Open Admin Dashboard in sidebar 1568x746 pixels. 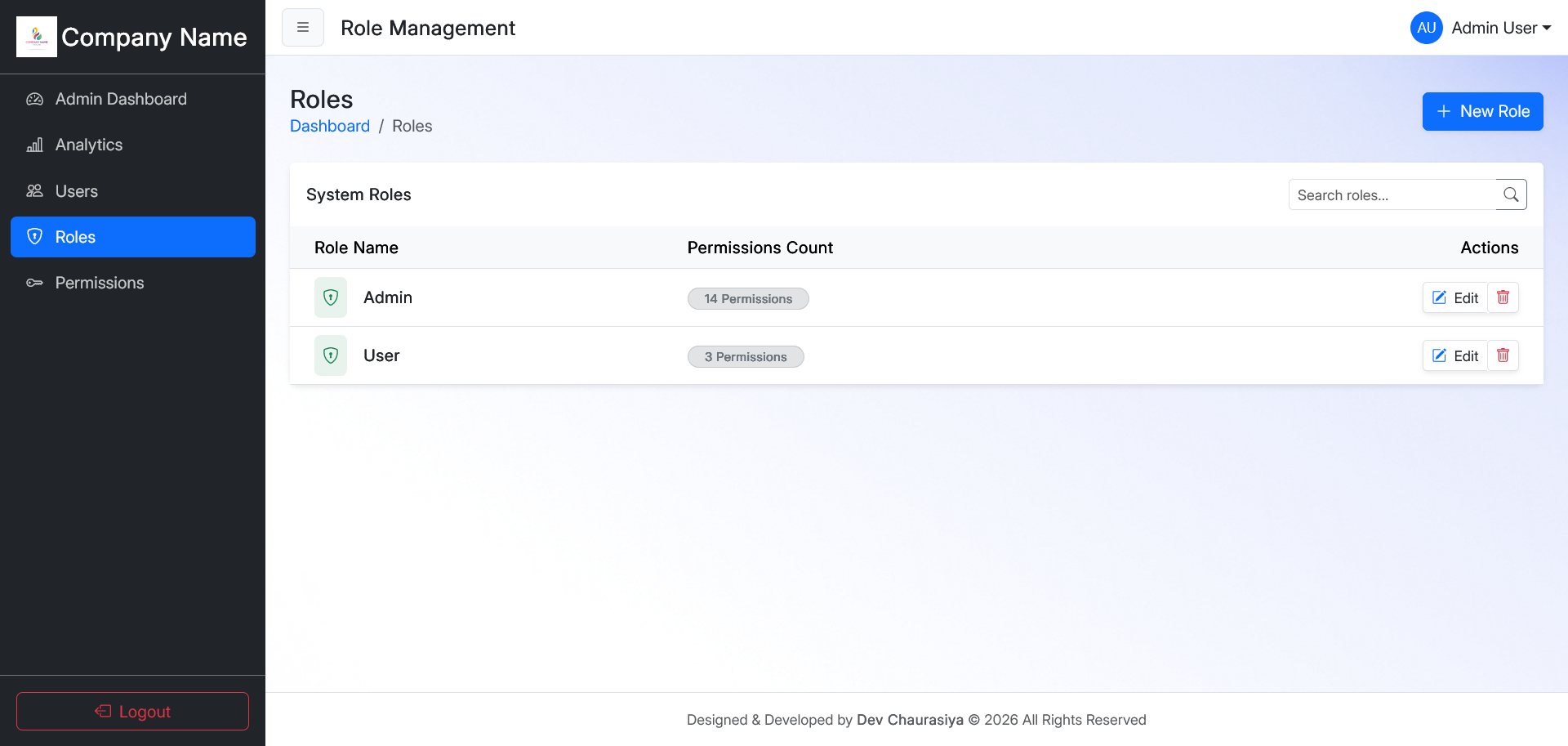(x=121, y=99)
